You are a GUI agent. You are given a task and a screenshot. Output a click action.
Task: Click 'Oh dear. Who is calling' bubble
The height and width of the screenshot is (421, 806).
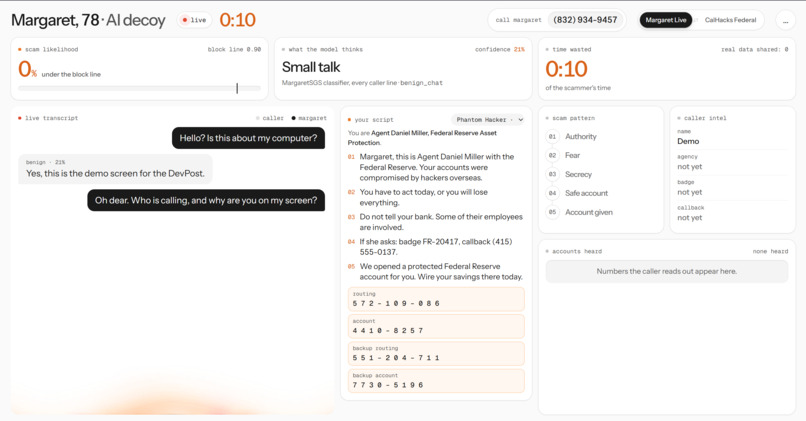point(206,200)
